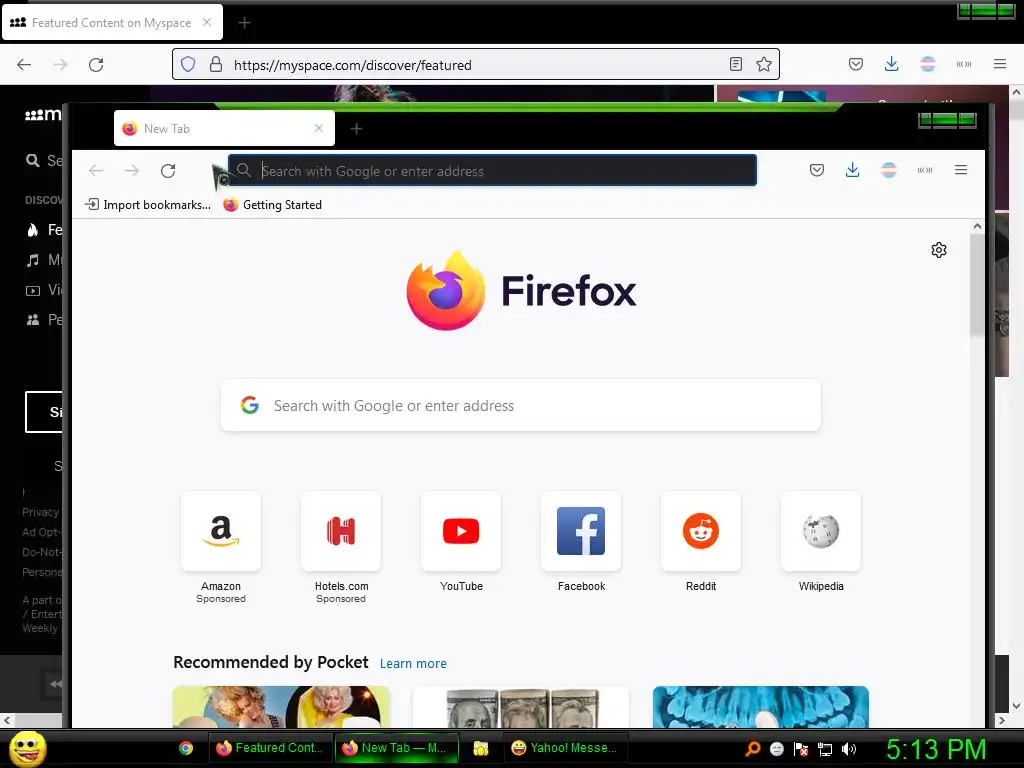Click Back arrow in front New Tab window

click(96, 170)
